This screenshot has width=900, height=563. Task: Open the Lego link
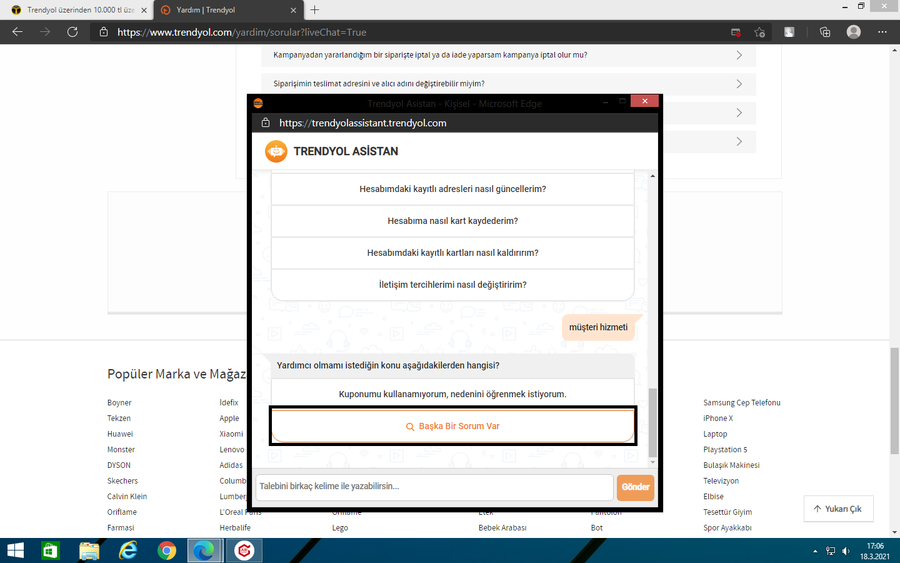point(340,527)
